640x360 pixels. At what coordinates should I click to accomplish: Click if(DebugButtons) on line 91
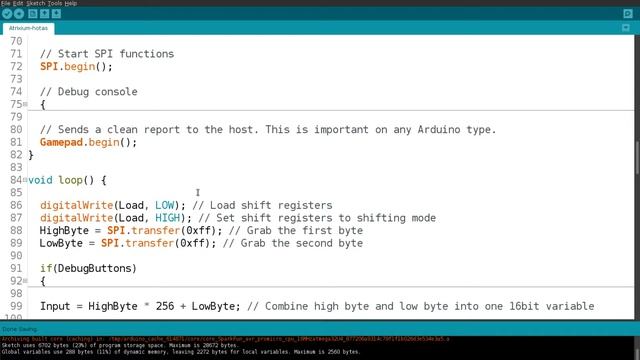[x=88, y=269]
